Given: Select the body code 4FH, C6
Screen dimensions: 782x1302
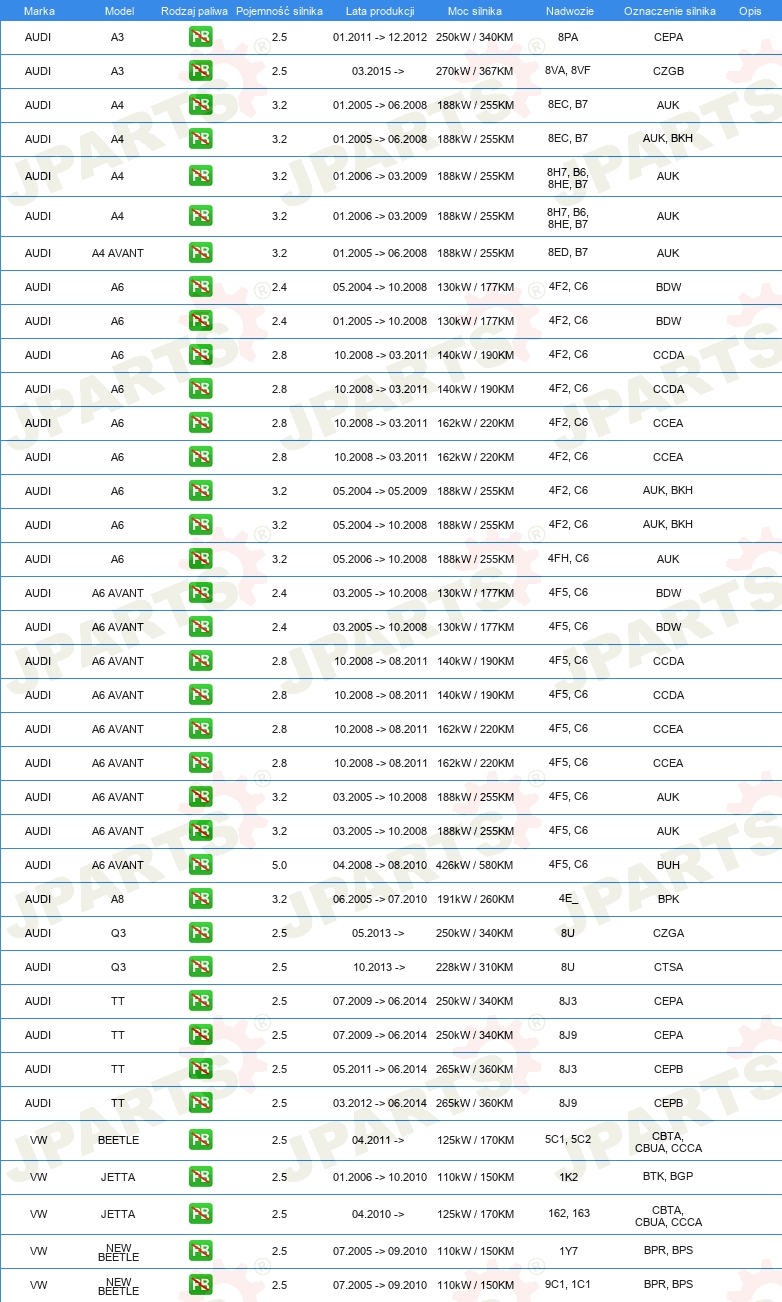Looking at the screenshot, I should pyautogui.click(x=568, y=559).
